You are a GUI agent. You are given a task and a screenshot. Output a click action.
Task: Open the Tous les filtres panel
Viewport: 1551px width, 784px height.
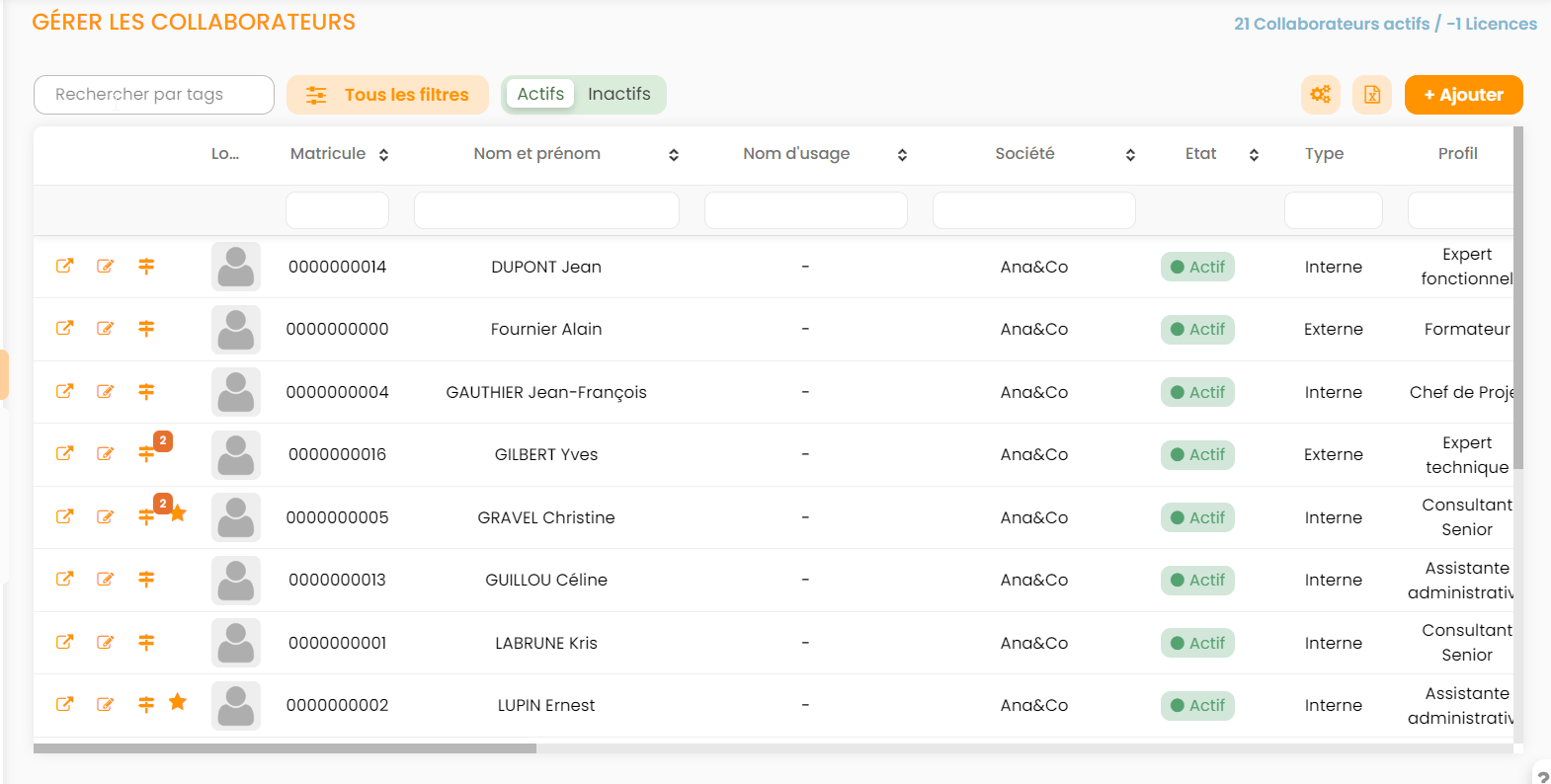[387, 95]
